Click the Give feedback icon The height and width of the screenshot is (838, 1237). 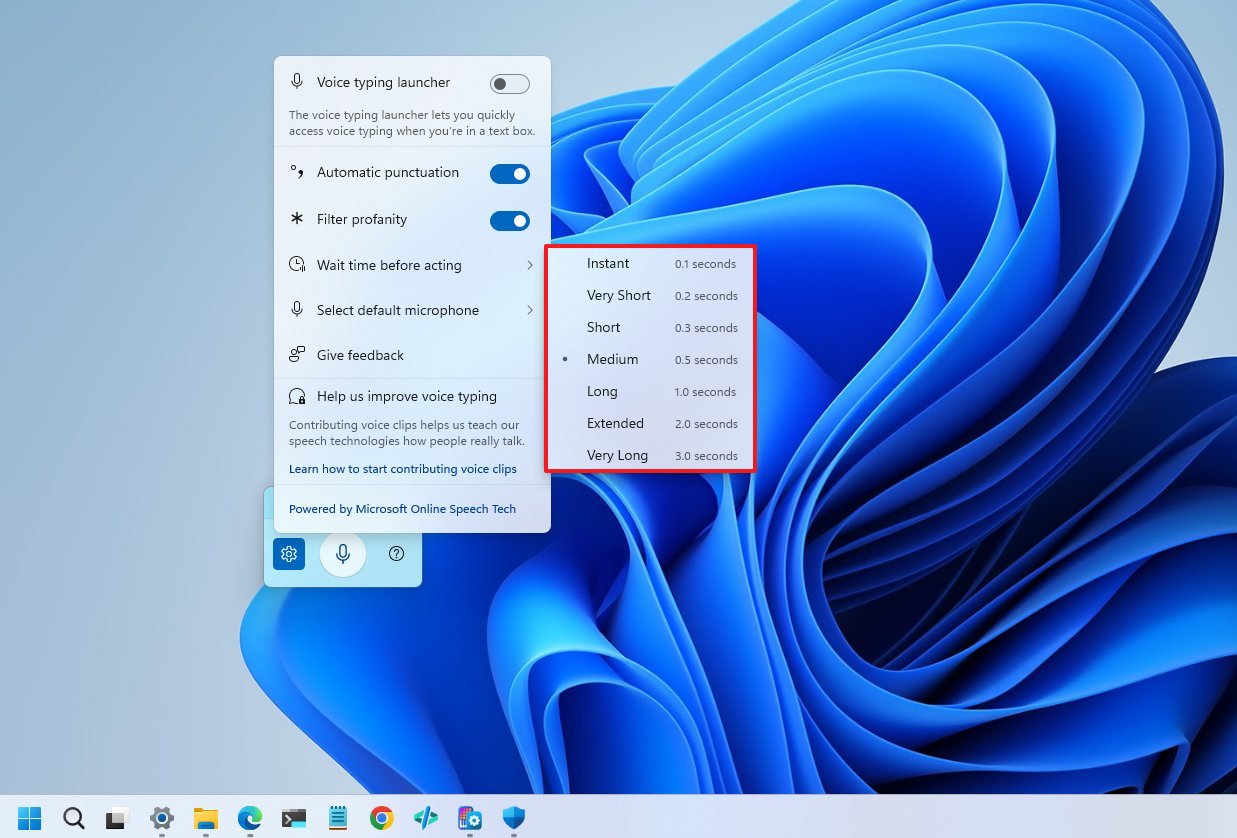click(x=296, y=354)
